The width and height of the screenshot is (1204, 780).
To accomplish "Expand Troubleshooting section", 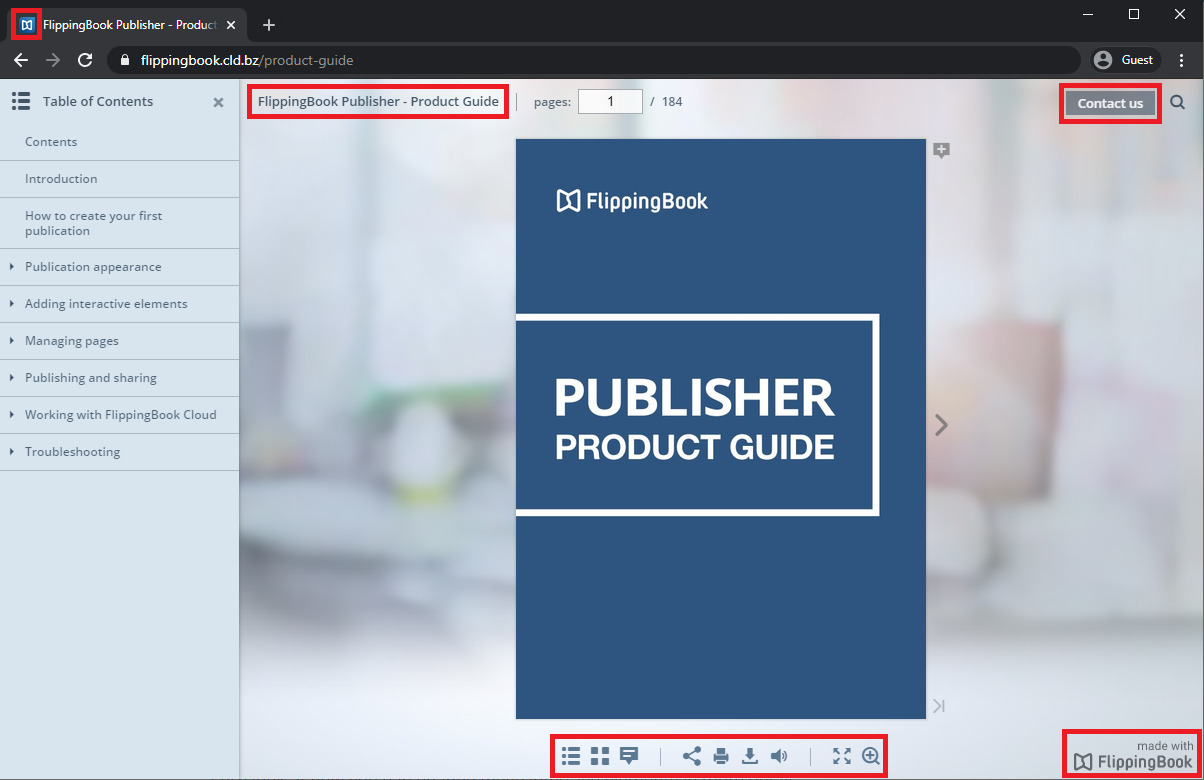I will point(11,452).
